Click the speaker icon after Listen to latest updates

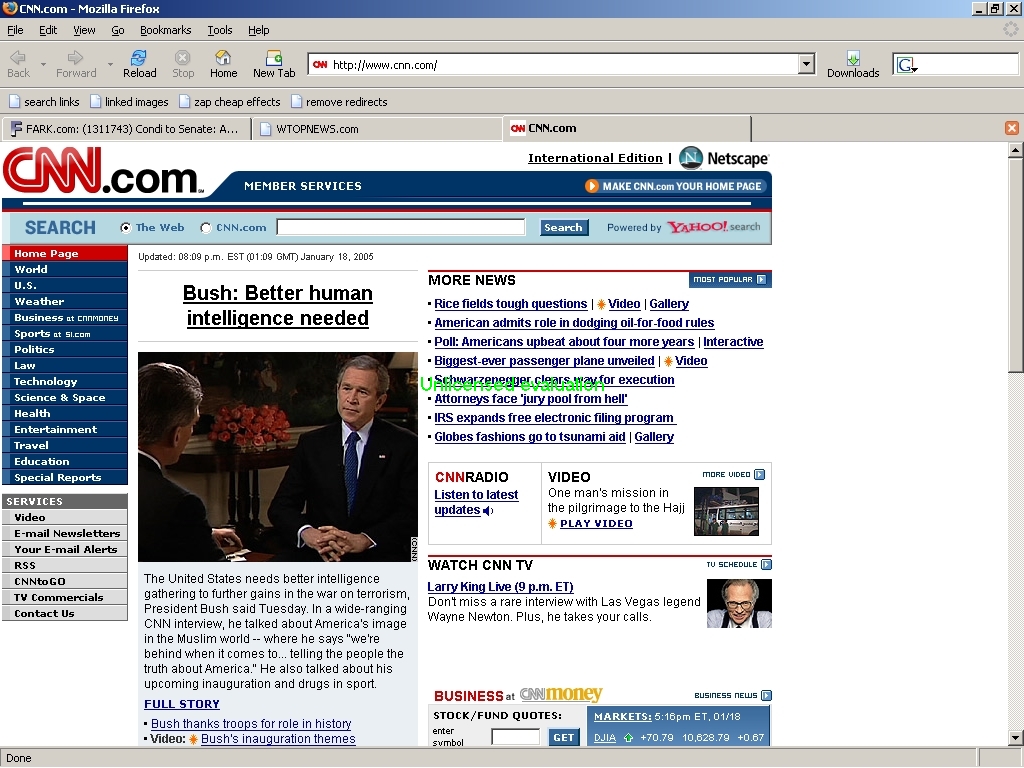click(x=488, y=511)
